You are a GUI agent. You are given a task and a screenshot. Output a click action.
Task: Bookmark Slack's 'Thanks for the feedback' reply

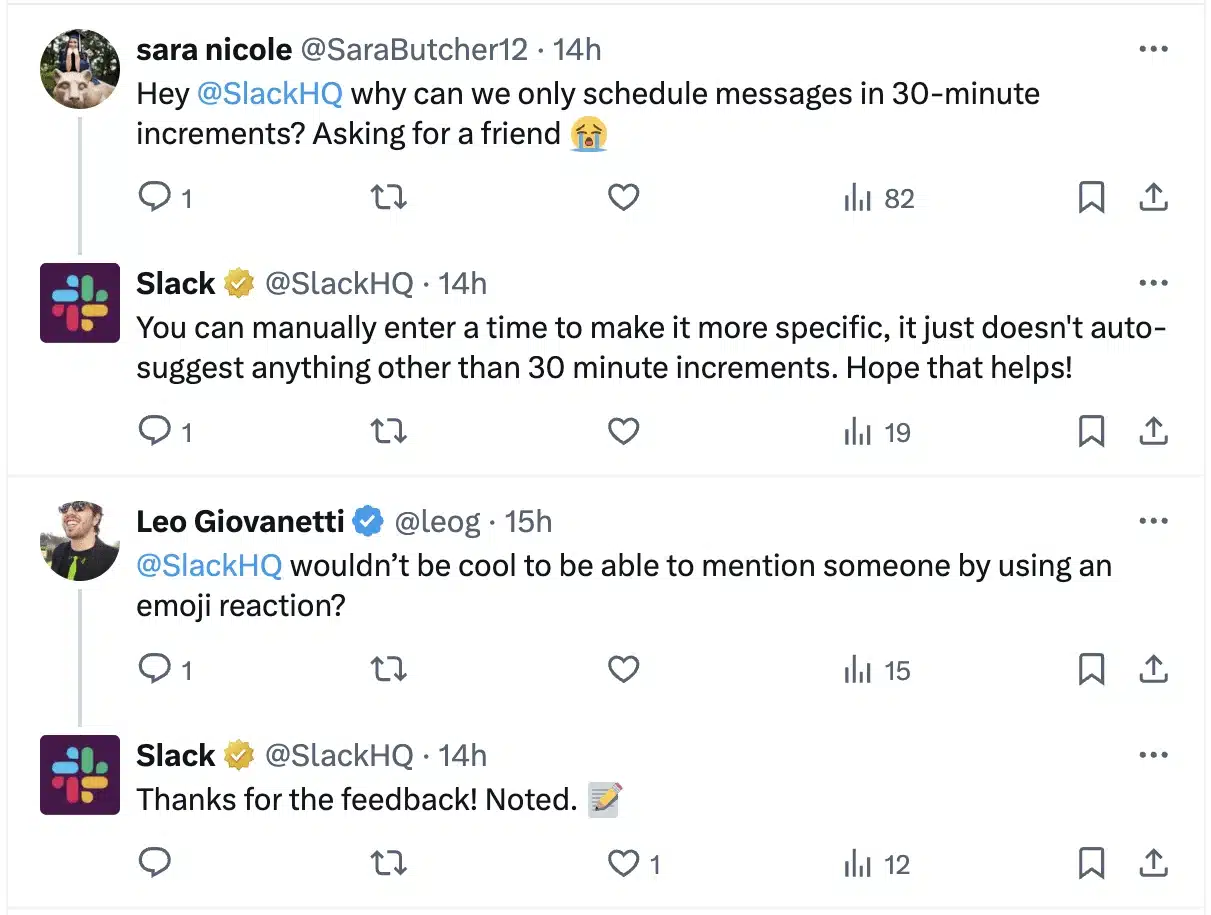click(x=1092, y=864)
